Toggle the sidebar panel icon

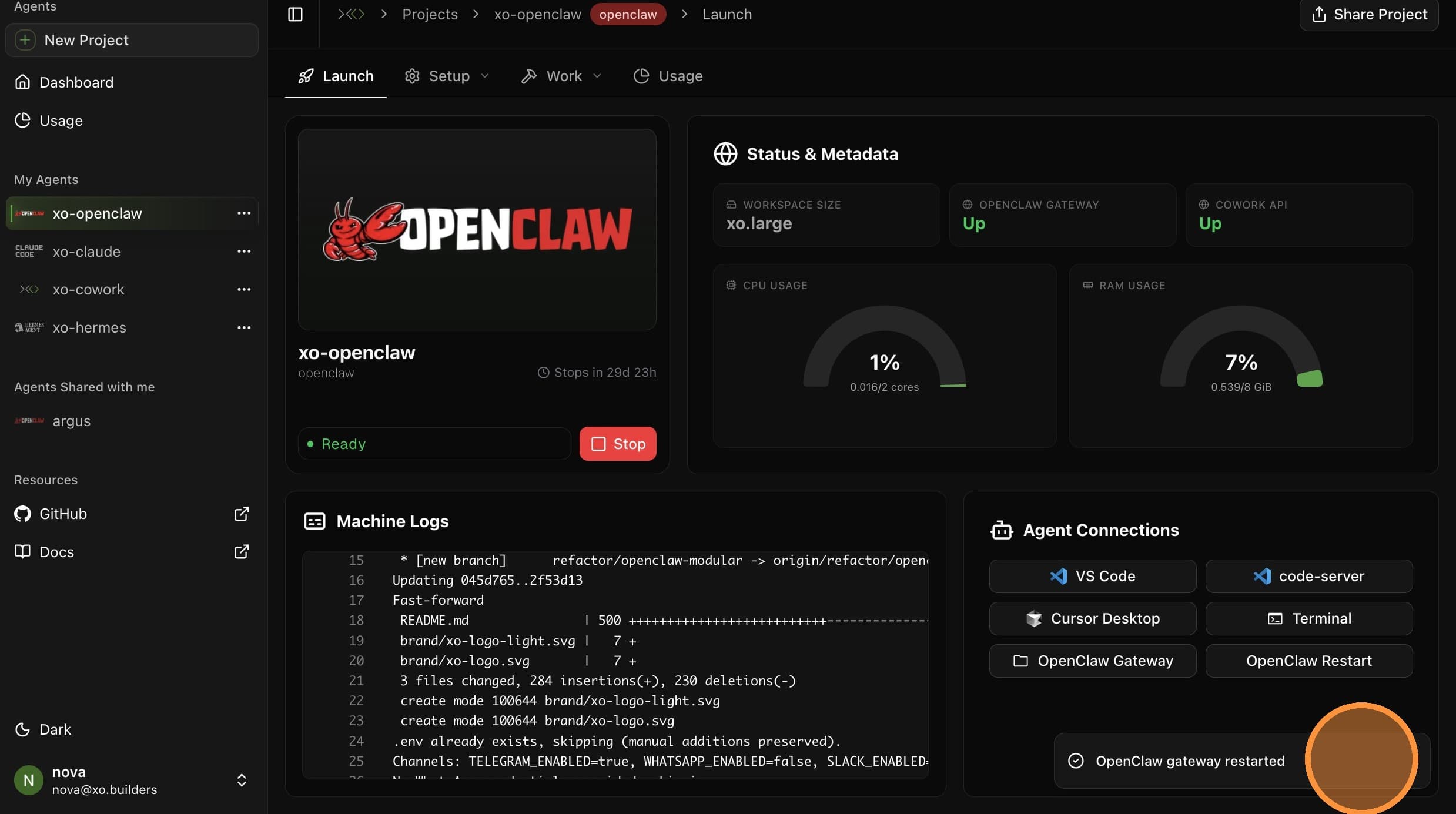295,14
